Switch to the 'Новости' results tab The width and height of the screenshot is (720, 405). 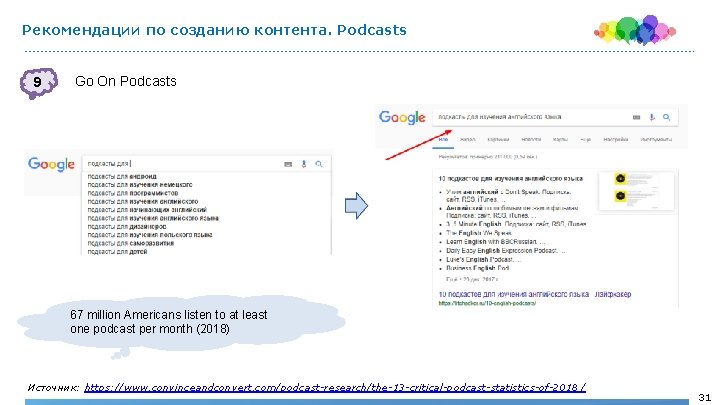click(x=531, y=139)
